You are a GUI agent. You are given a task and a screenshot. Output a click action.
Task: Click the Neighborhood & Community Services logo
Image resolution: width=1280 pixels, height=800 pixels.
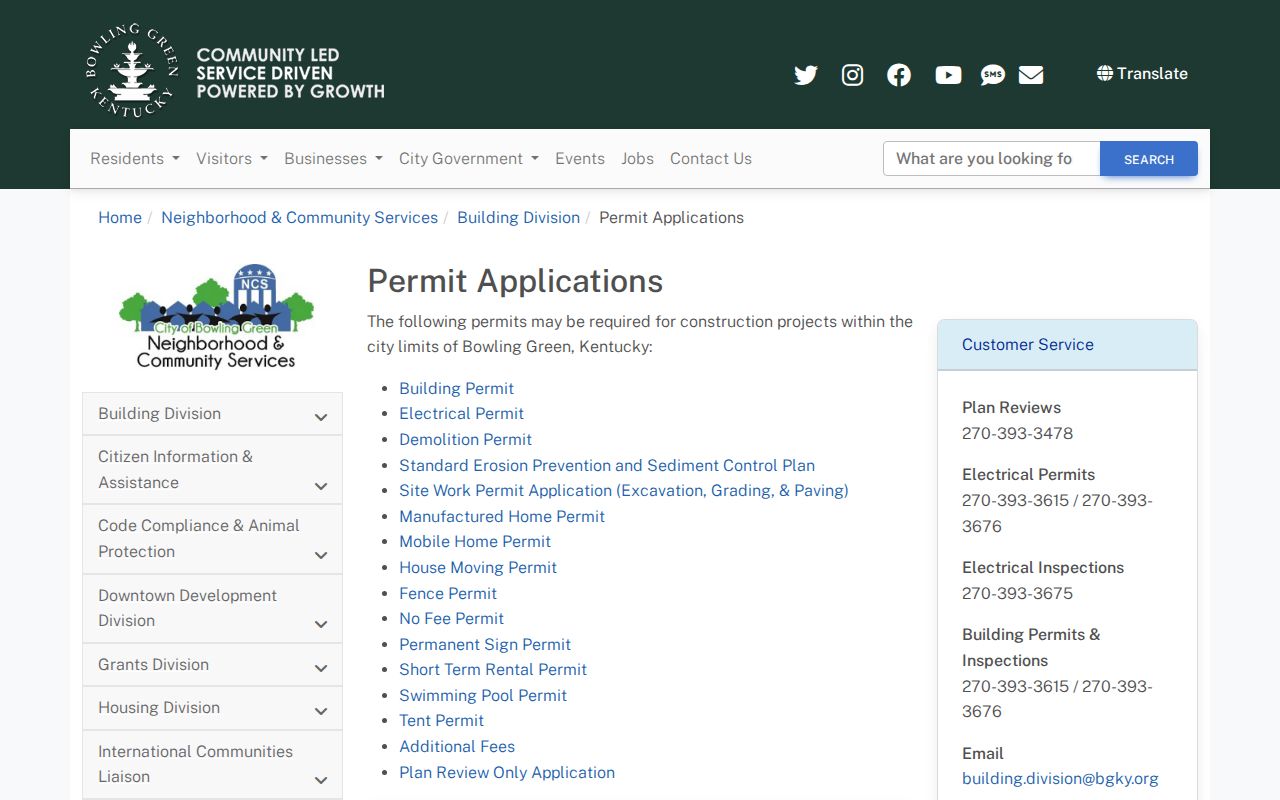point(216,316)
